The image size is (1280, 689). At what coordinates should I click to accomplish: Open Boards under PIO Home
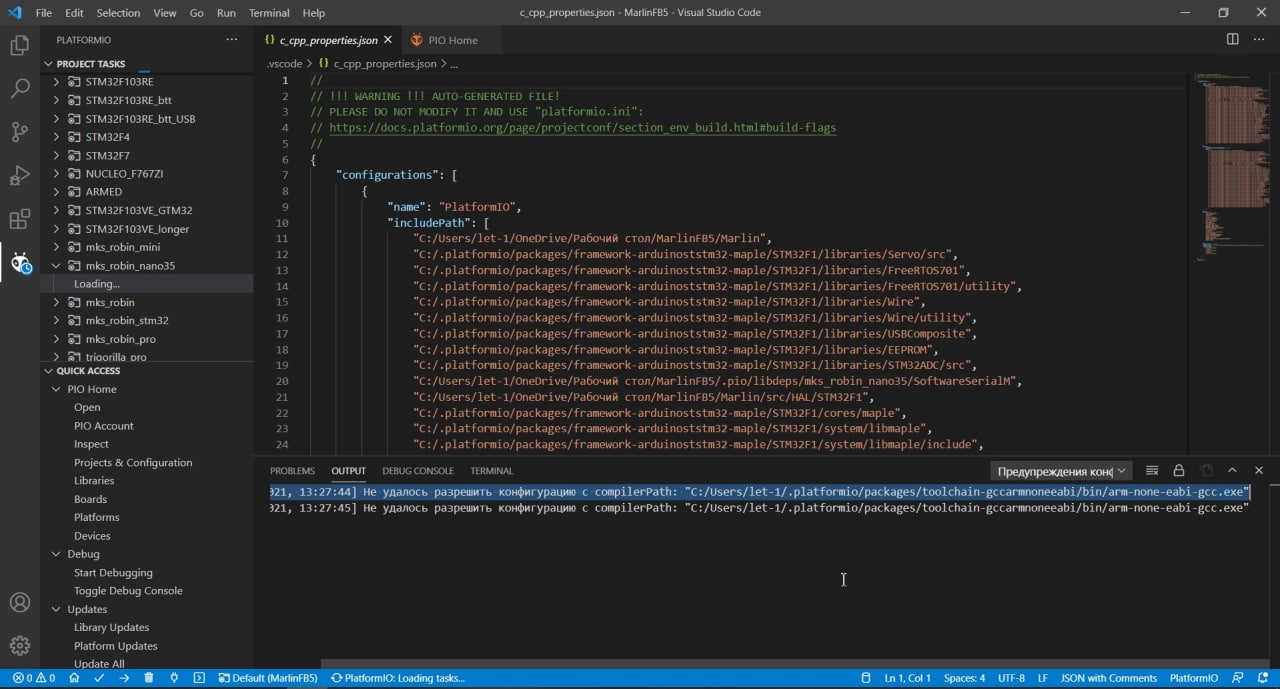pos(90,499)
